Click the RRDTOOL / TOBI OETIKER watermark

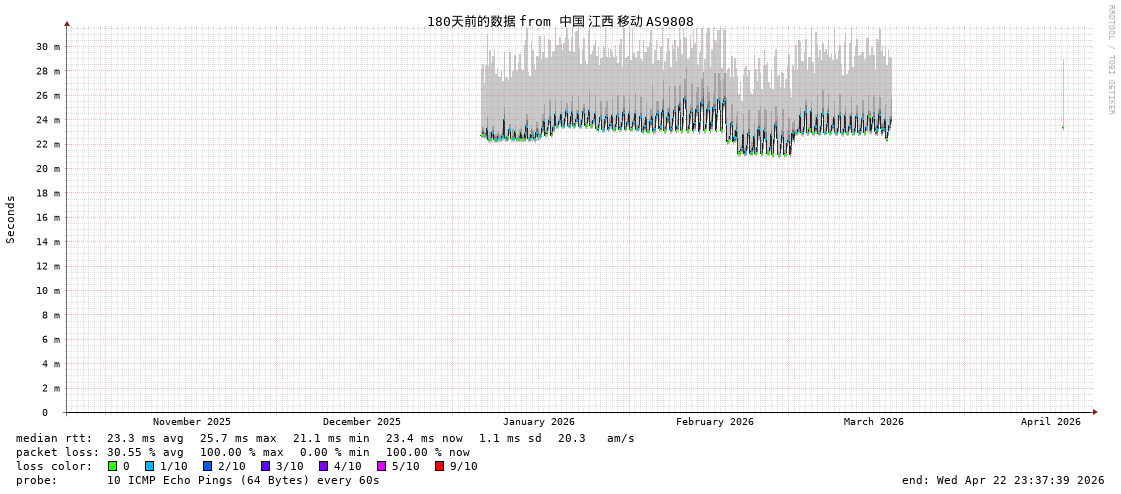click(x=1111, y=60)
